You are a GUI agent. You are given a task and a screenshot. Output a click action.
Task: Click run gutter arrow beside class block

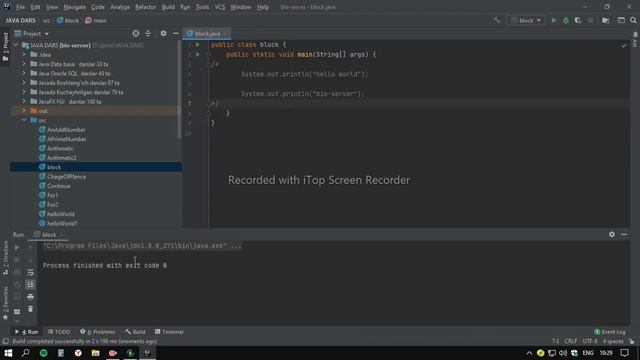click(198, 44)
